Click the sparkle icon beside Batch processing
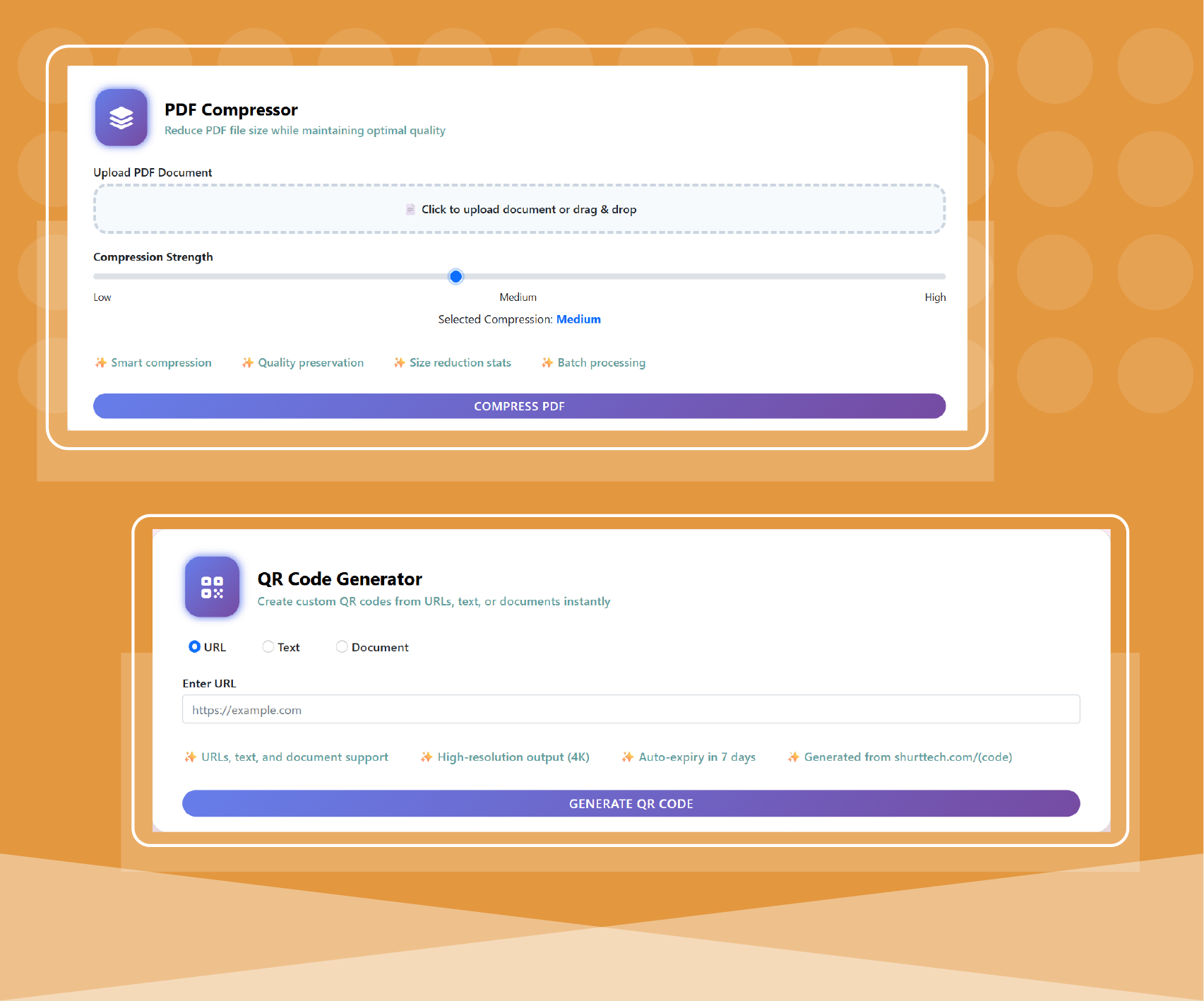The image size is (1204, 1001). click(x=547, y=362)
